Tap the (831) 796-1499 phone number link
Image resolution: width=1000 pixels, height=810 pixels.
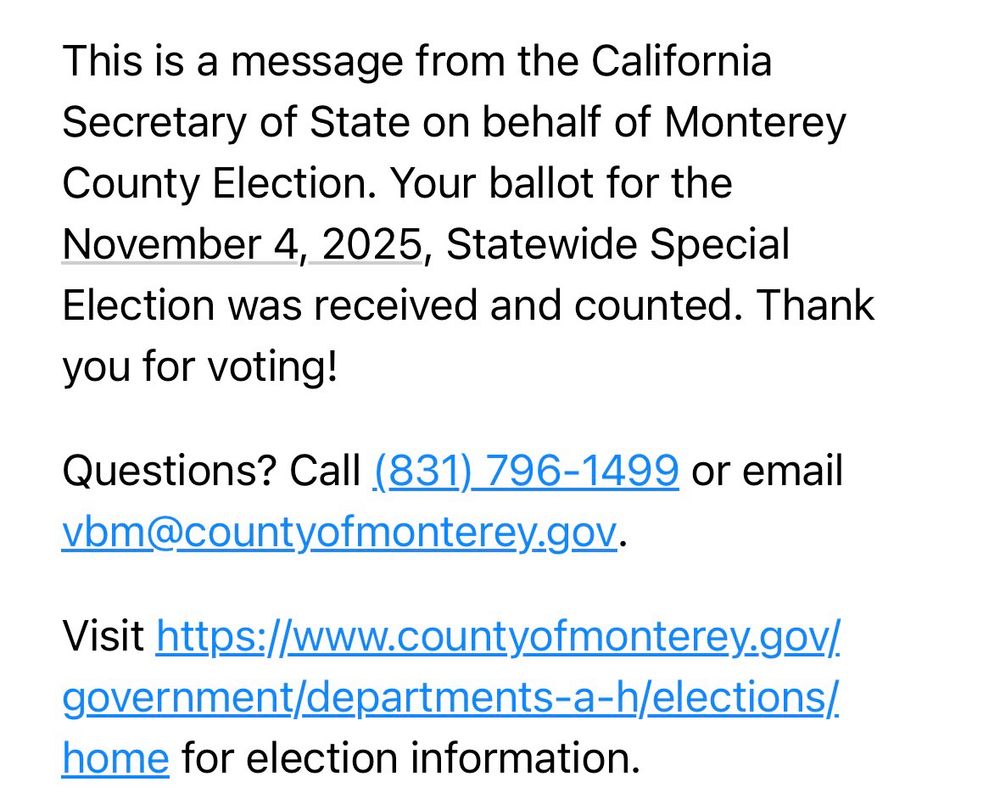tap(526, 471)
